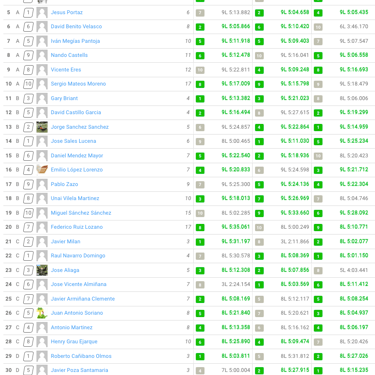Click the lap time 8L 5:04.937
The width and height of the screenshot is (375, 375).
354,313
